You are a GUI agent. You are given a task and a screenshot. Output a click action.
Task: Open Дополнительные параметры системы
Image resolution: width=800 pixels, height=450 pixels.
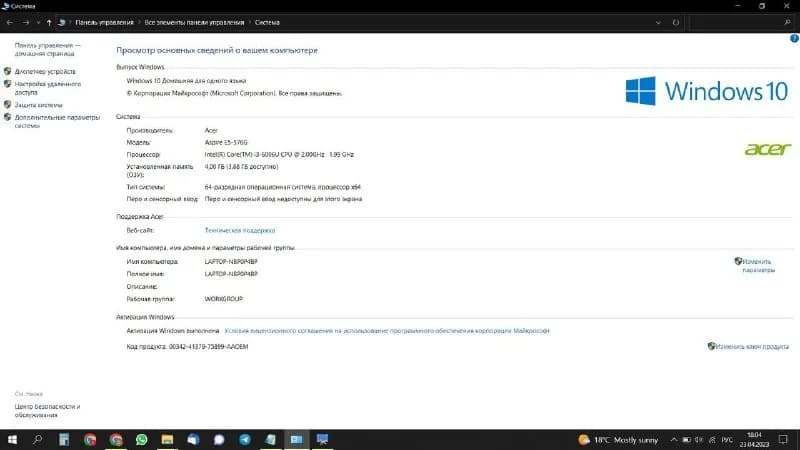[x=57, y=121]
